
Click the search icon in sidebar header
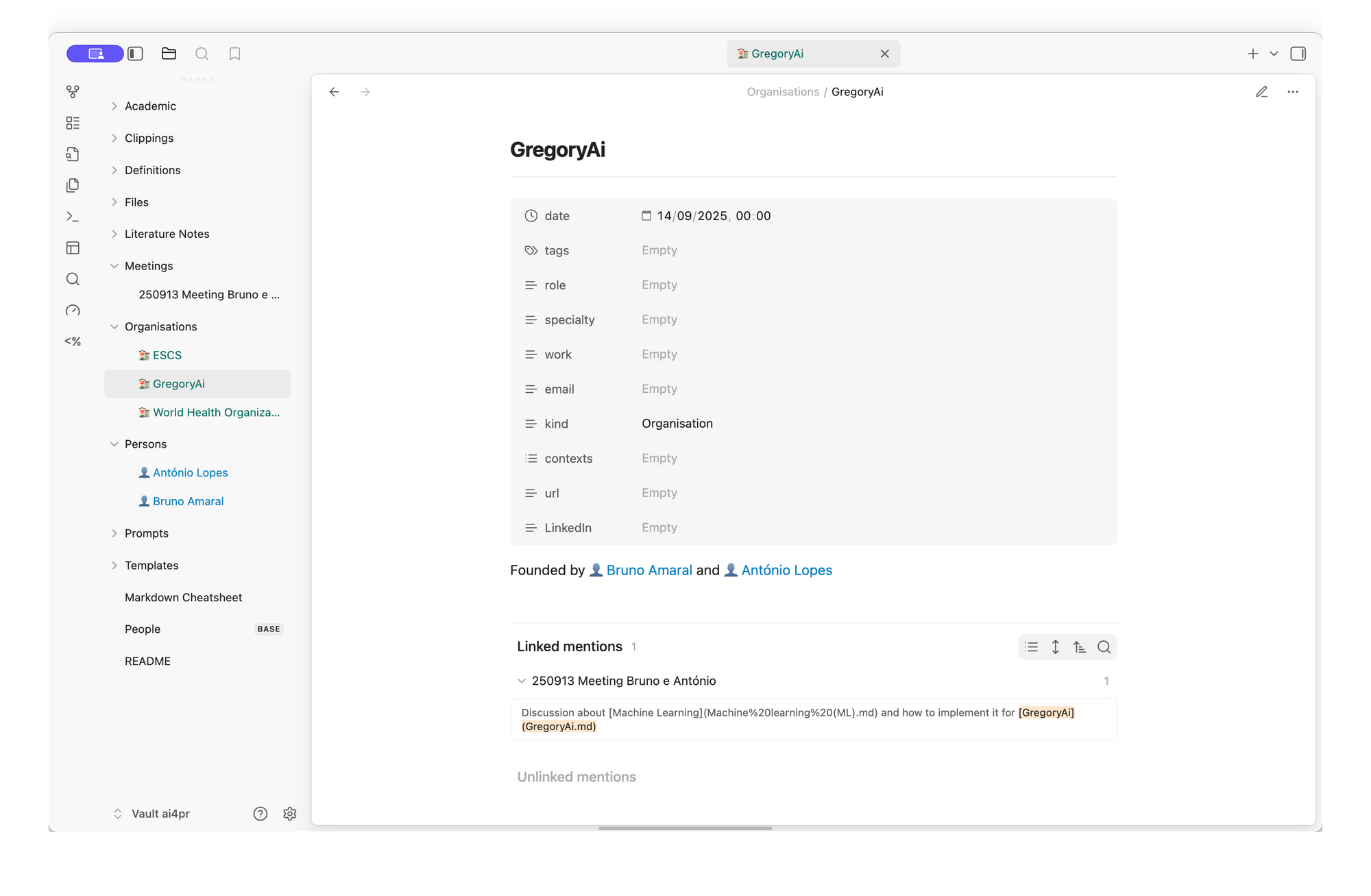[x=202, y=53]
